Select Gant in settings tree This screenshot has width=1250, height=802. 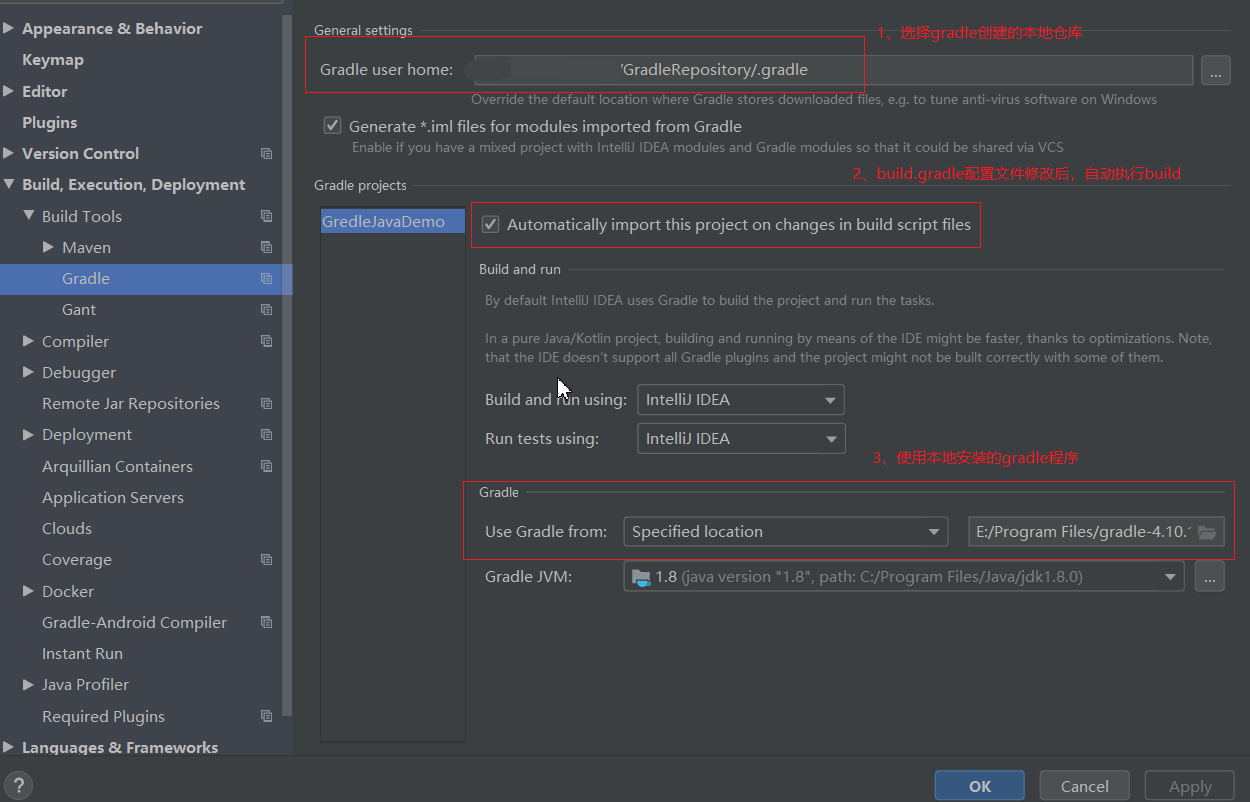[79, 310]
